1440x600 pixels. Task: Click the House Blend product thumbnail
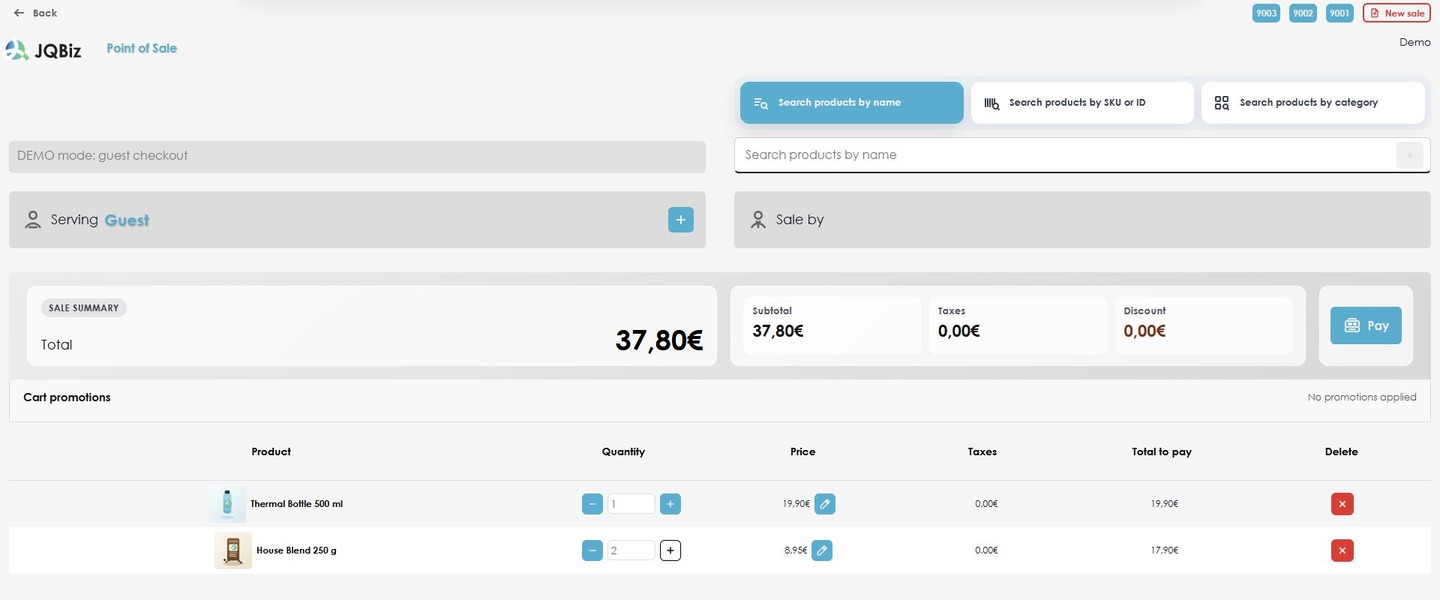click(233, 550)
